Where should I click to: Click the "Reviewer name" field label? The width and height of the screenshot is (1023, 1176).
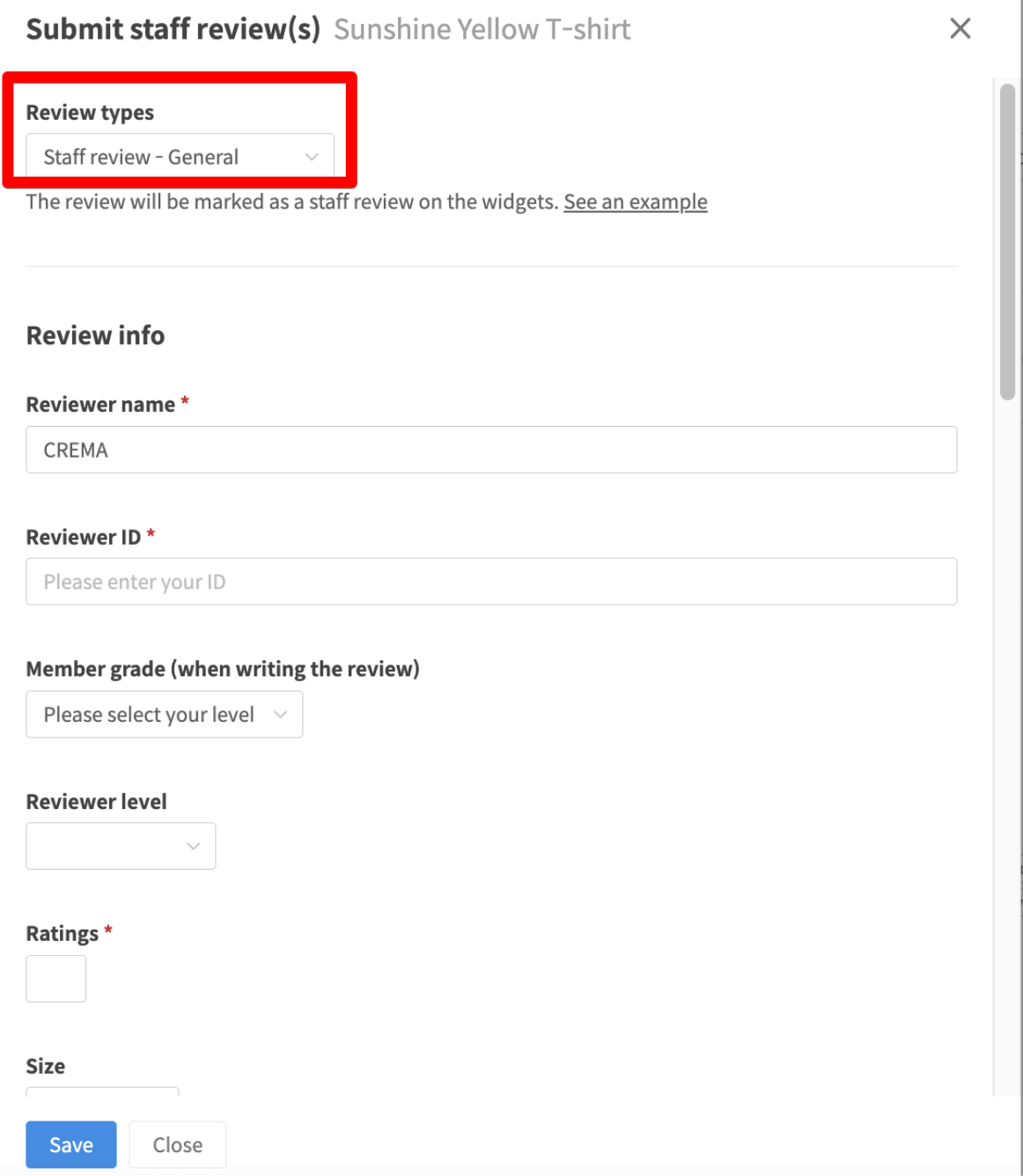pos(100,405)
